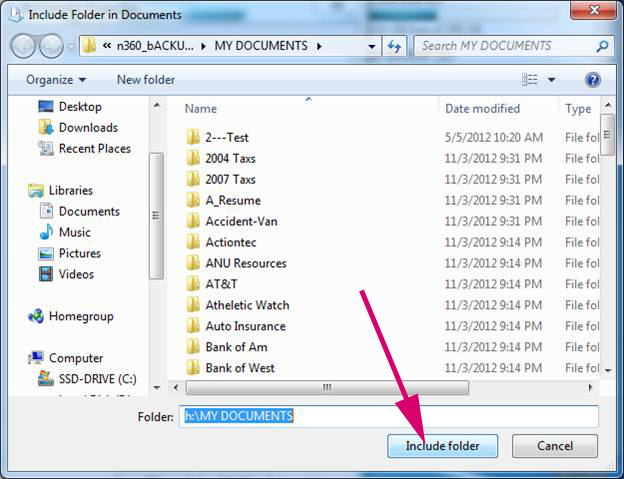The width and height of the screenshot is (624, 479).
Task: Click the Folder path text field
Action: pyautogui.click(x=388, y=416)
